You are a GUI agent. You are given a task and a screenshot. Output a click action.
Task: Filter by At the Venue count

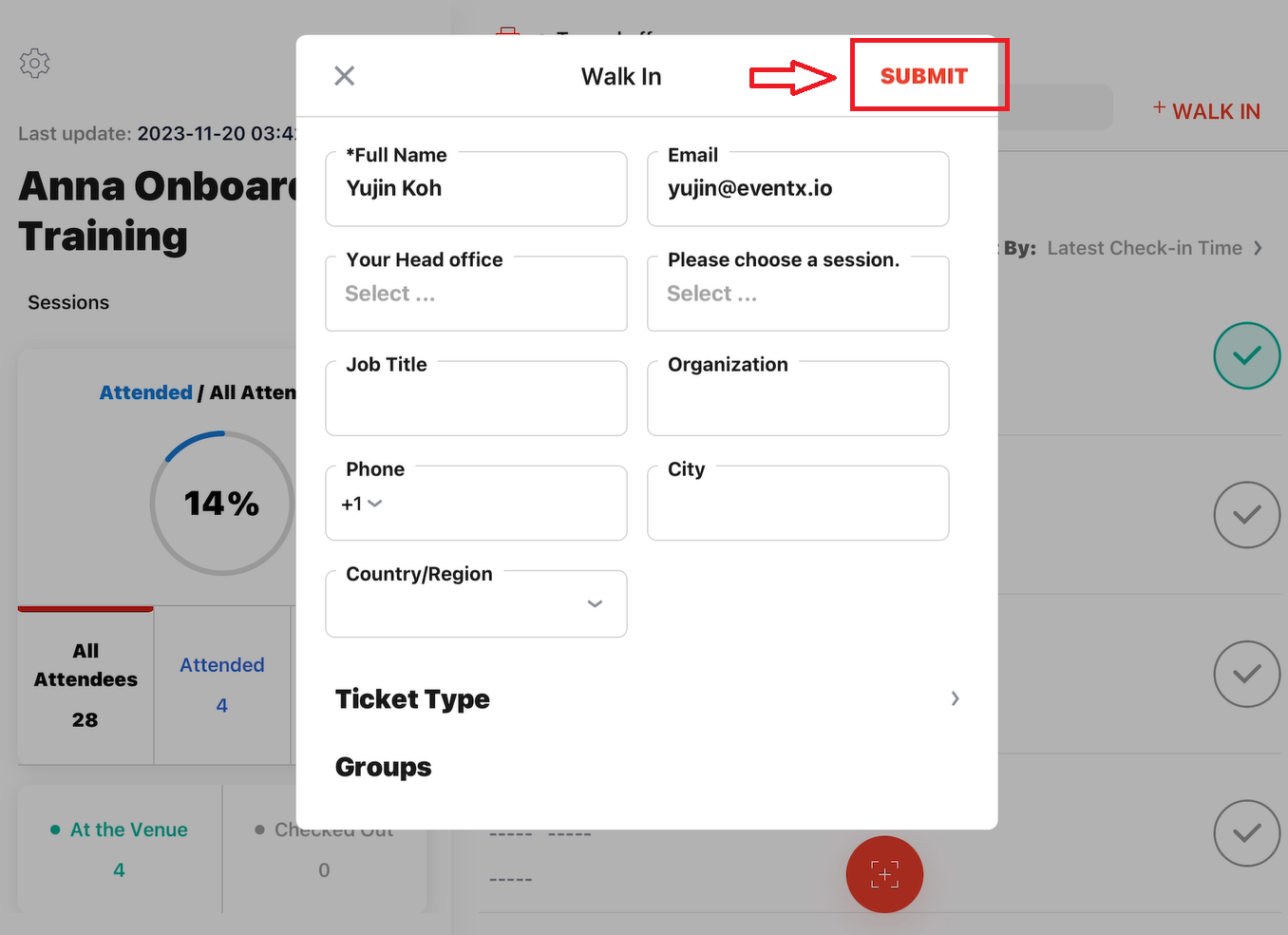[120, 849]
